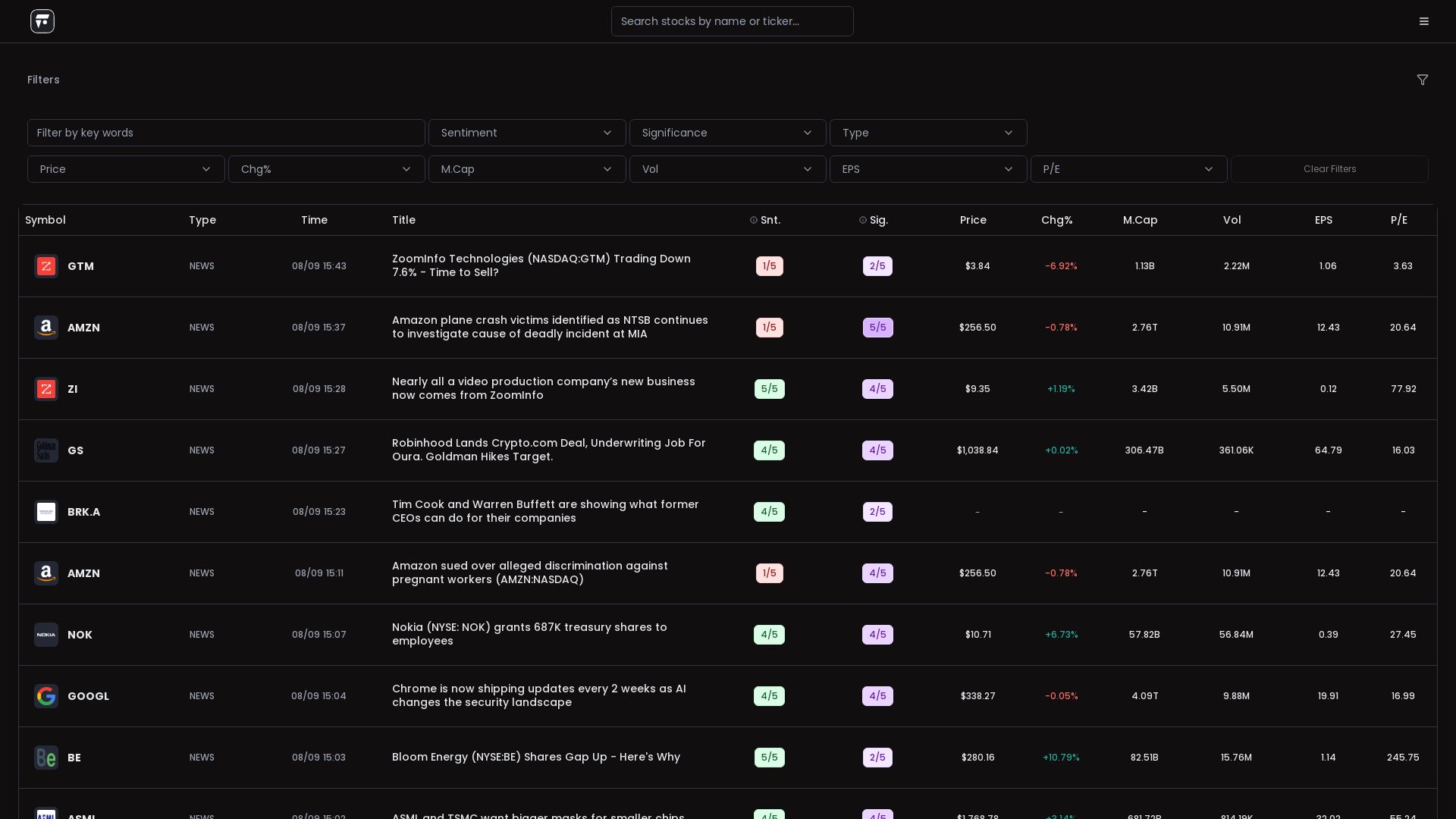
Task: Sort by the Title column header
Action: (x=403, y=220)
